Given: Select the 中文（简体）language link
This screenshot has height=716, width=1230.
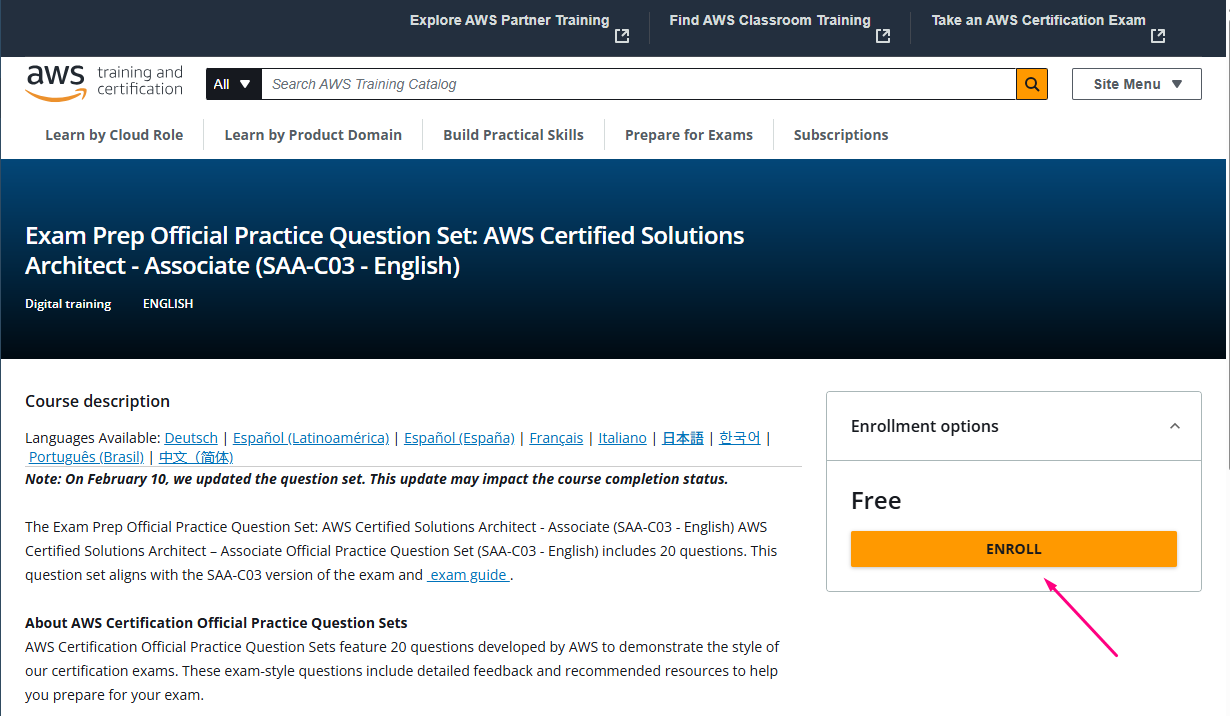Looking at the screenshot, I should tap(196, 457).
